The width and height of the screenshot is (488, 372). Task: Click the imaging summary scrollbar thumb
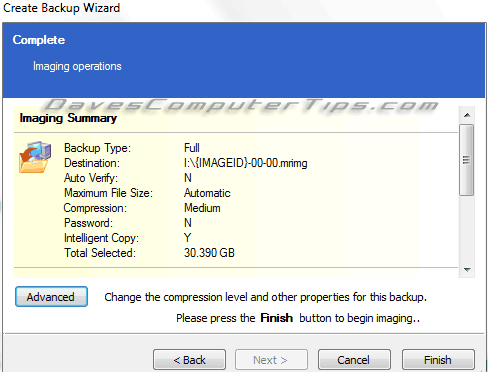click(467, 160)
